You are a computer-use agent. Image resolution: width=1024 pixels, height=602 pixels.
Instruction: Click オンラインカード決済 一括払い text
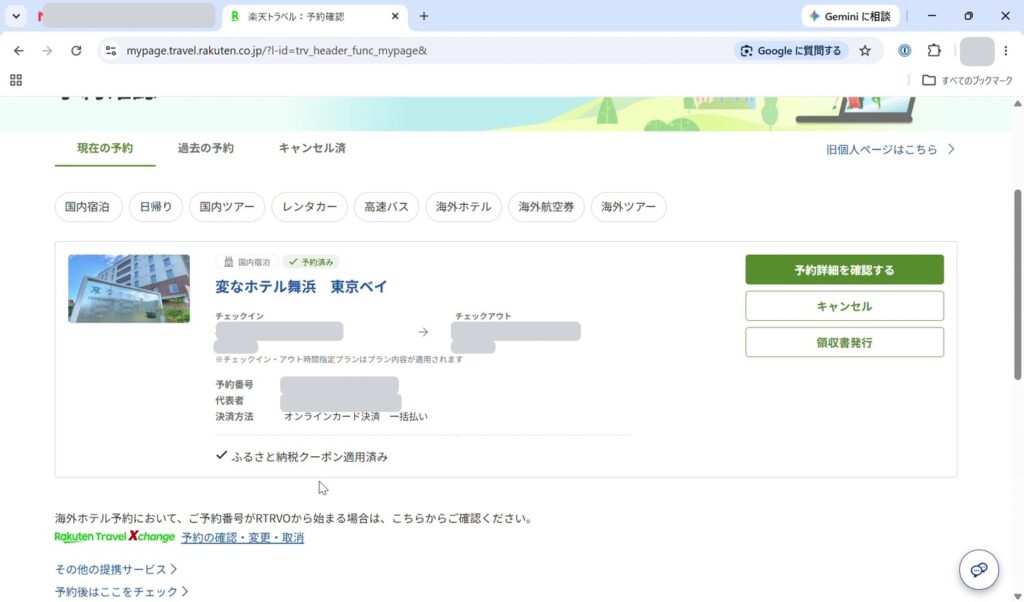(356, 417)
